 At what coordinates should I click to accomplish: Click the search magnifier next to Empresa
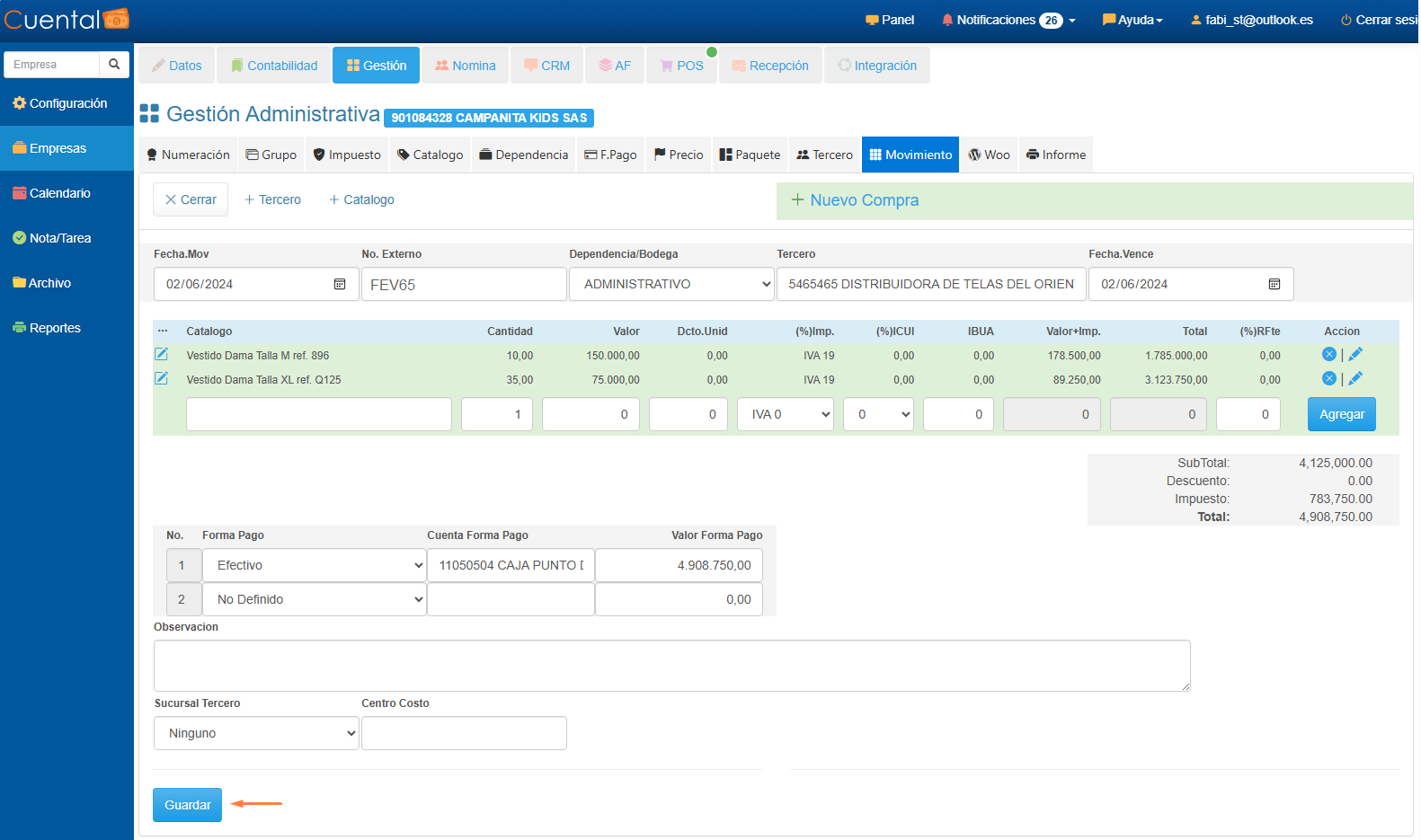click(x=114, y=65)
